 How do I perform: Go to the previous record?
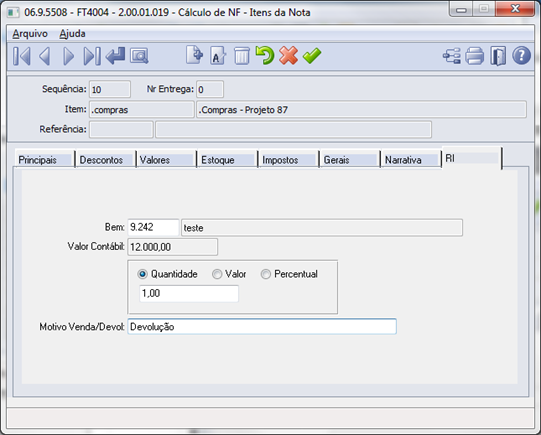[x=45, y=56]
